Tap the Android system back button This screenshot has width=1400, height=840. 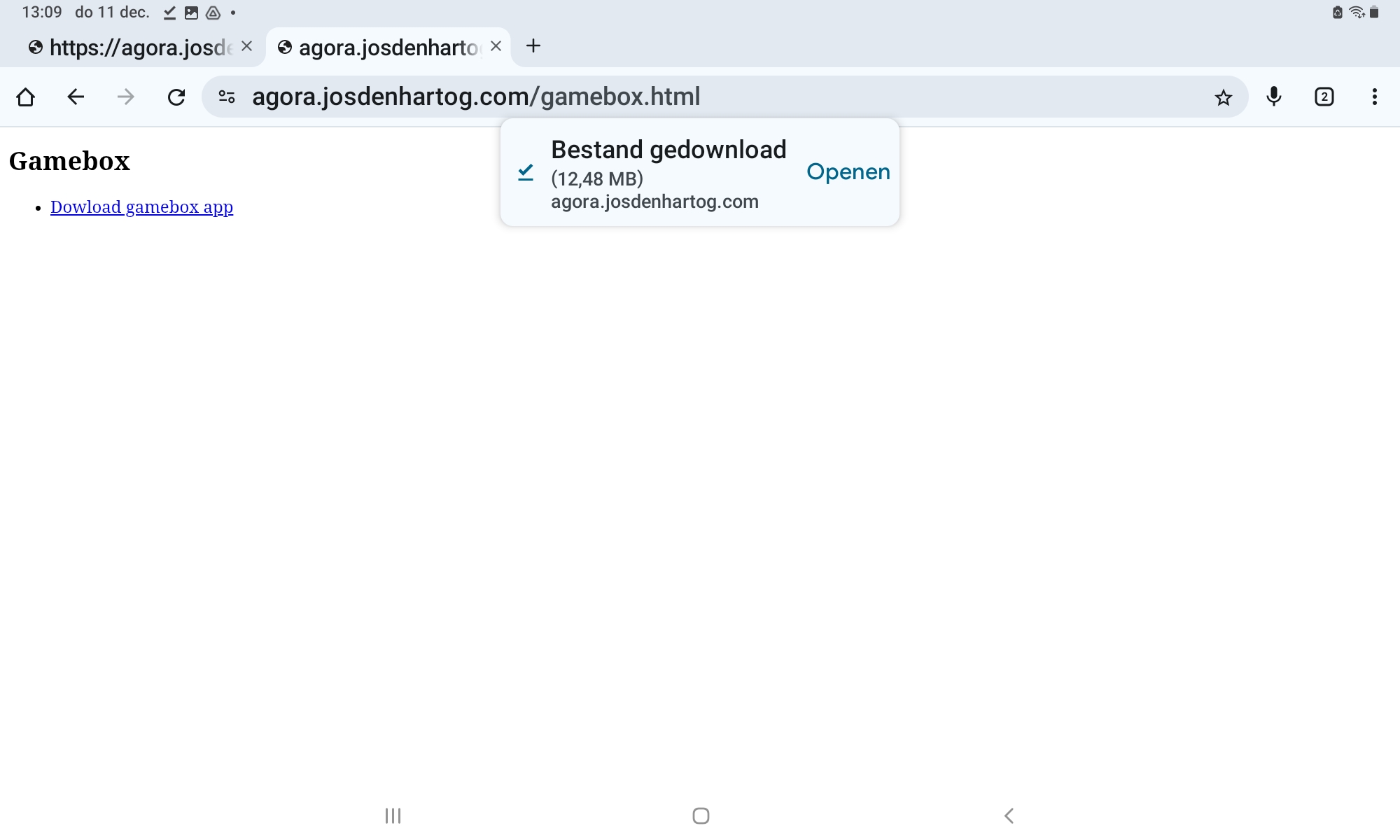pos(1009,815)
